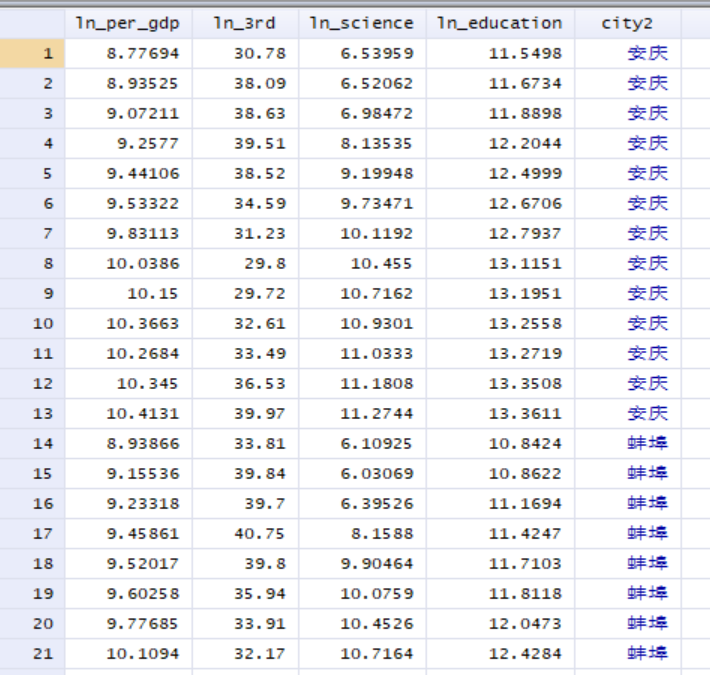Click ln_science value 10.0759

coord(377,594)
